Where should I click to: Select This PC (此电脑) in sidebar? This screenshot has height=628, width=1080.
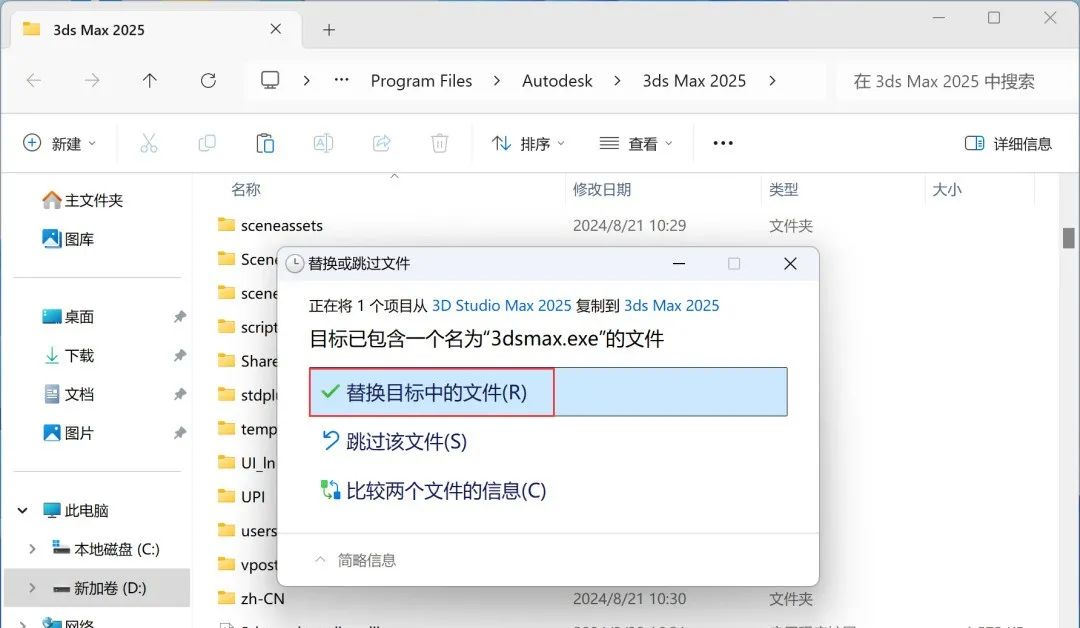(x=76, y=510)
